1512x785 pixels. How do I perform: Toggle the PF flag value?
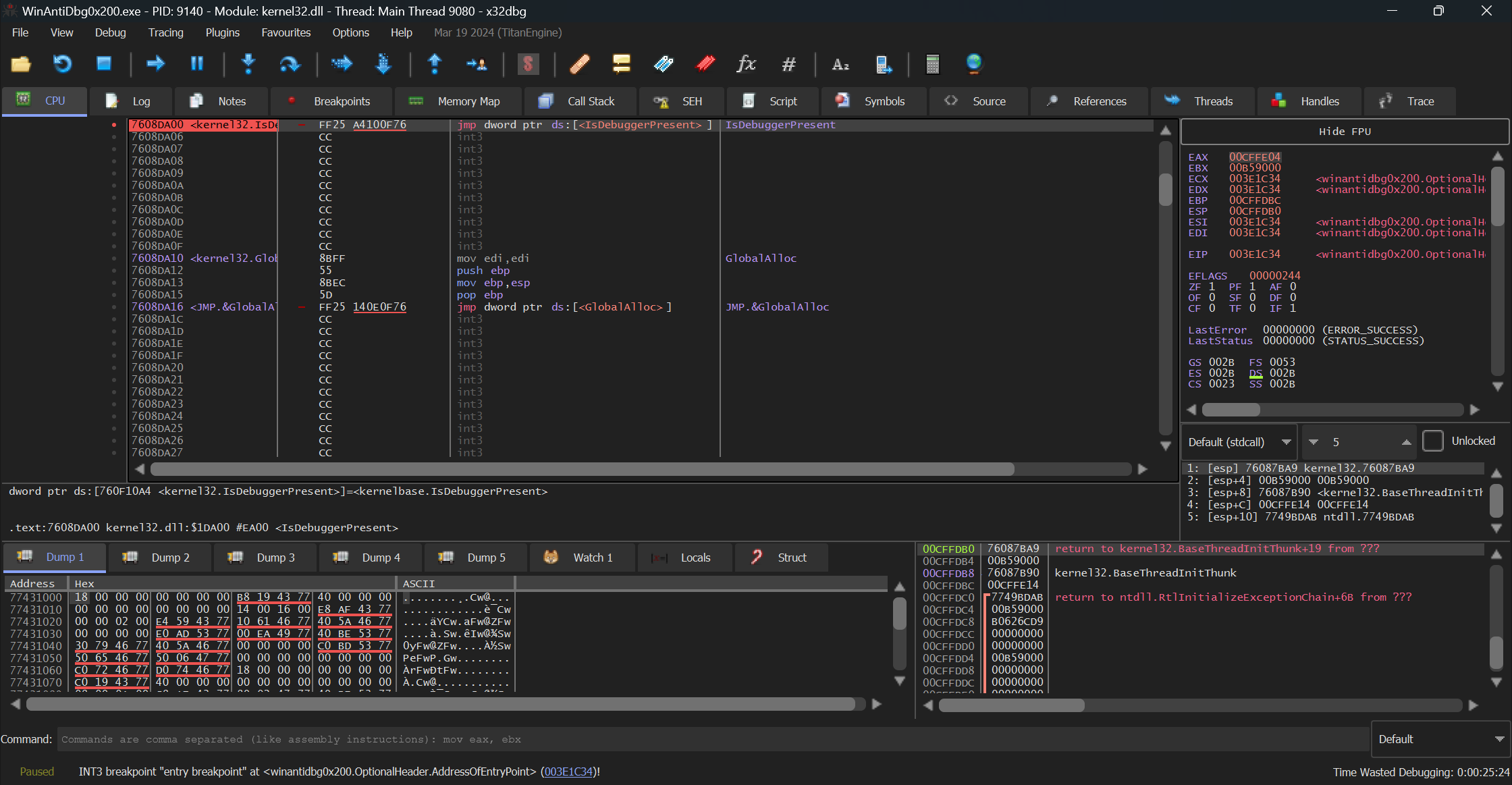1252,287
